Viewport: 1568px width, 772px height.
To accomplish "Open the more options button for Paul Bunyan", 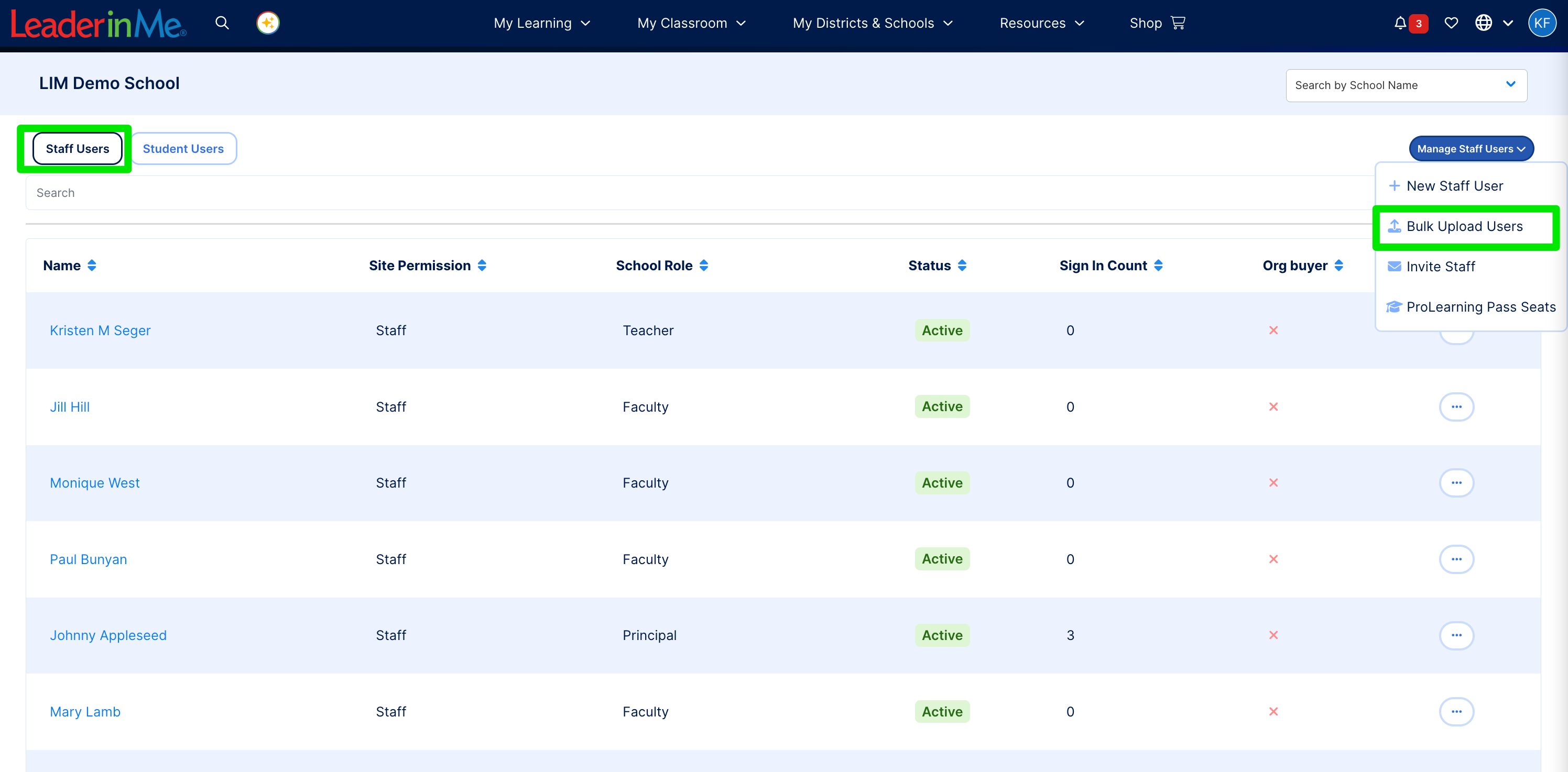I will coord(1456,559).
